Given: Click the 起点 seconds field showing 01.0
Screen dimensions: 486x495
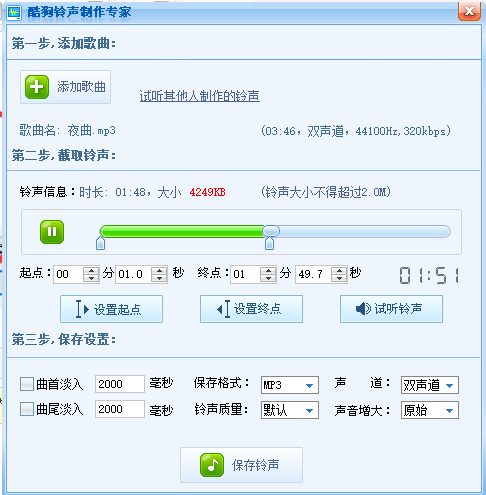Looking at the screenshot, I should pyautogui.click(x=133, y=274).
